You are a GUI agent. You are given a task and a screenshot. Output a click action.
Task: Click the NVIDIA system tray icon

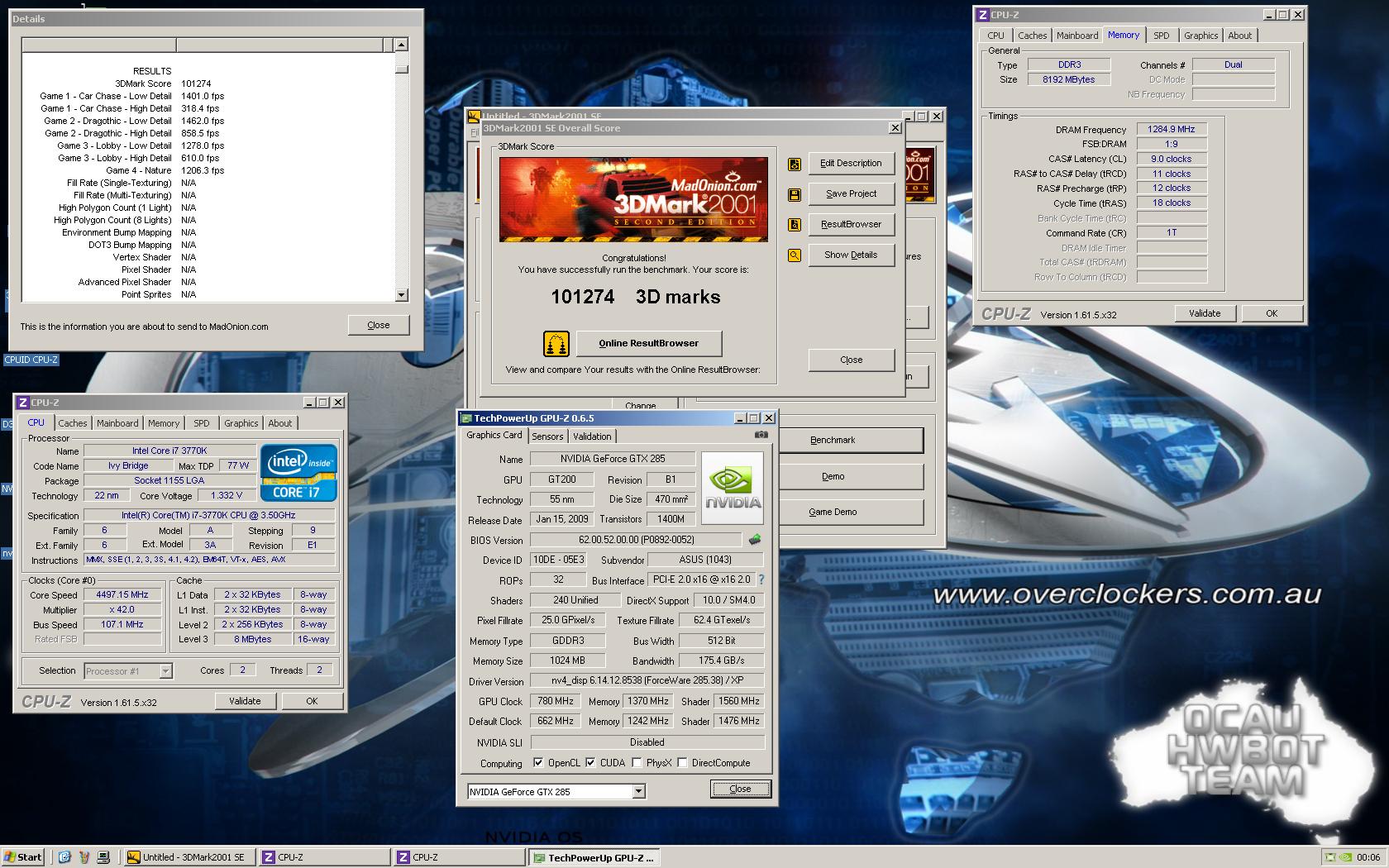[x=1345, y=857]
